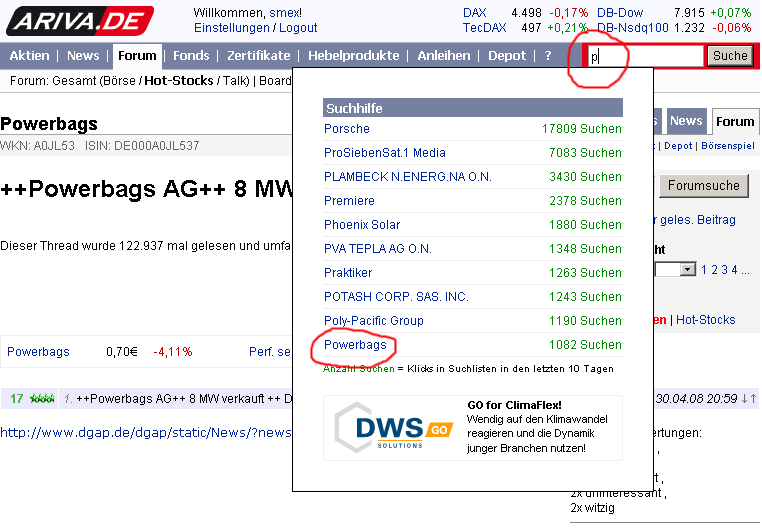The width and height of the screenshot is (762, 529).
Task: Open the page selector dropdown arrow
Action: pos(687,269)
